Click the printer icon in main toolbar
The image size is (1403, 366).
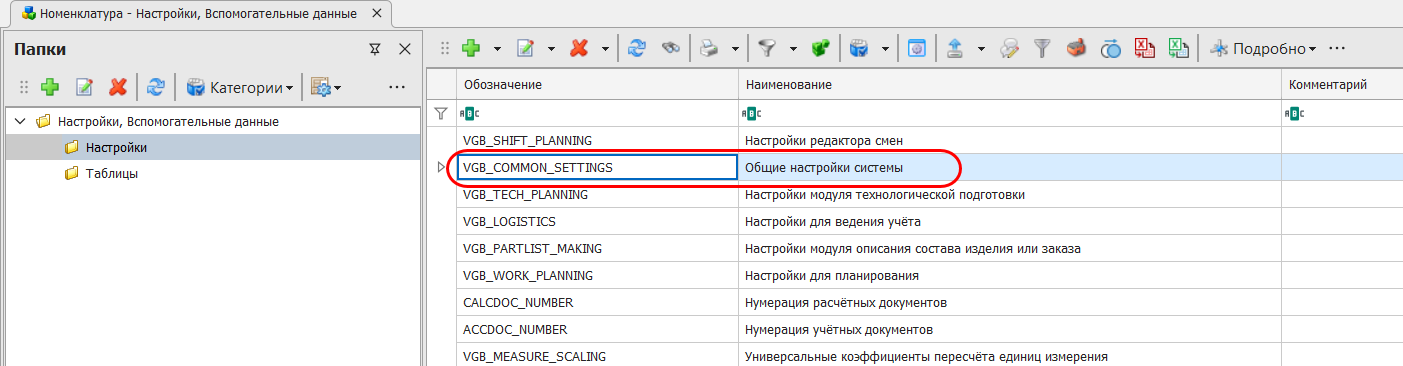tap(710, 48)
